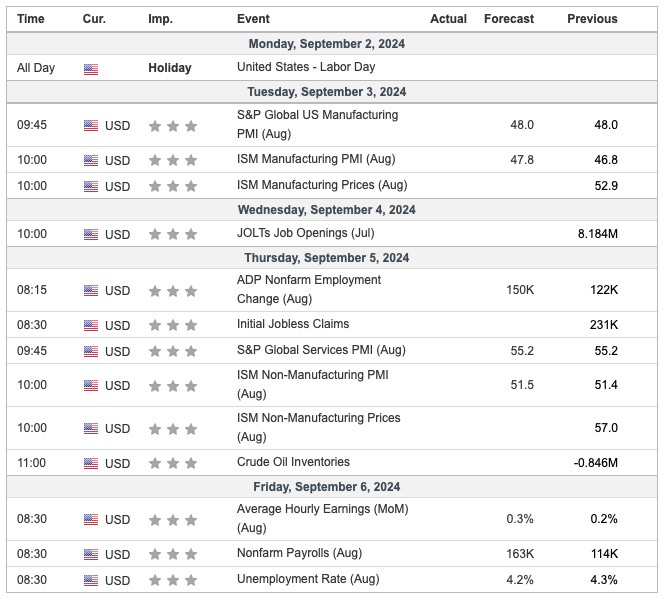Click the Imp. column header
The width and height of the screenshot is (664, 599).
point(160,19)
